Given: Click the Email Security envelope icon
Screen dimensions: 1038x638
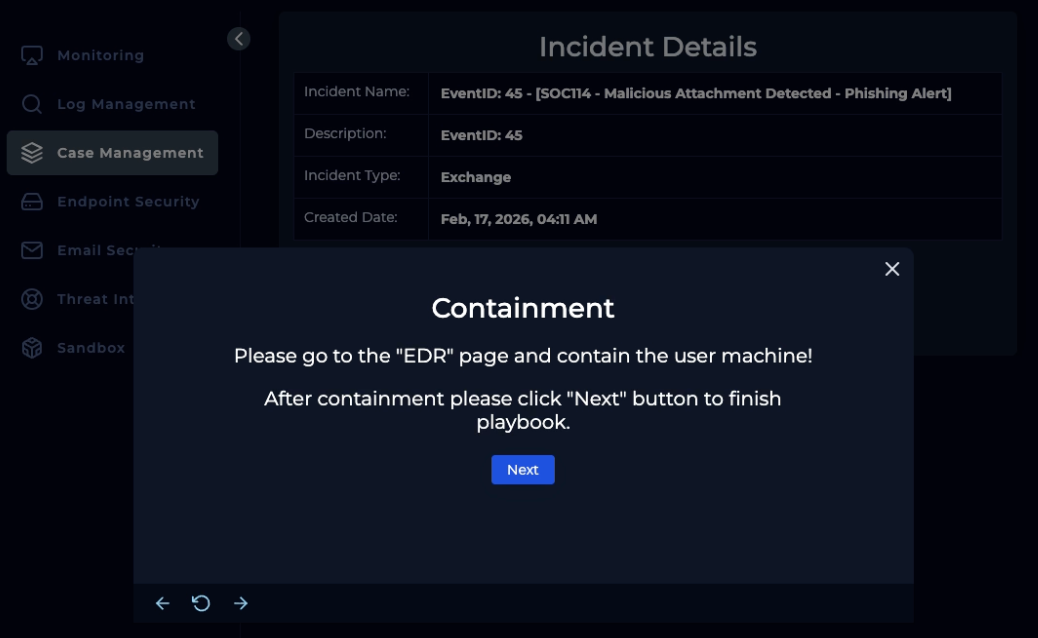Looking at the screenshot, I should coord(32,250).
